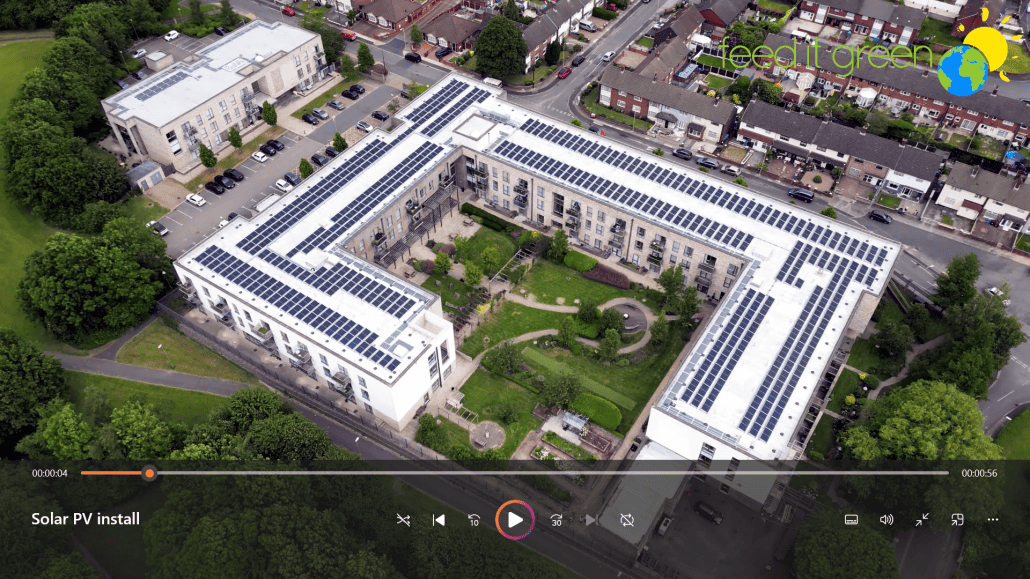1030x579 pixels.
Task: Open the volume control
Action: tap(886, 520)
